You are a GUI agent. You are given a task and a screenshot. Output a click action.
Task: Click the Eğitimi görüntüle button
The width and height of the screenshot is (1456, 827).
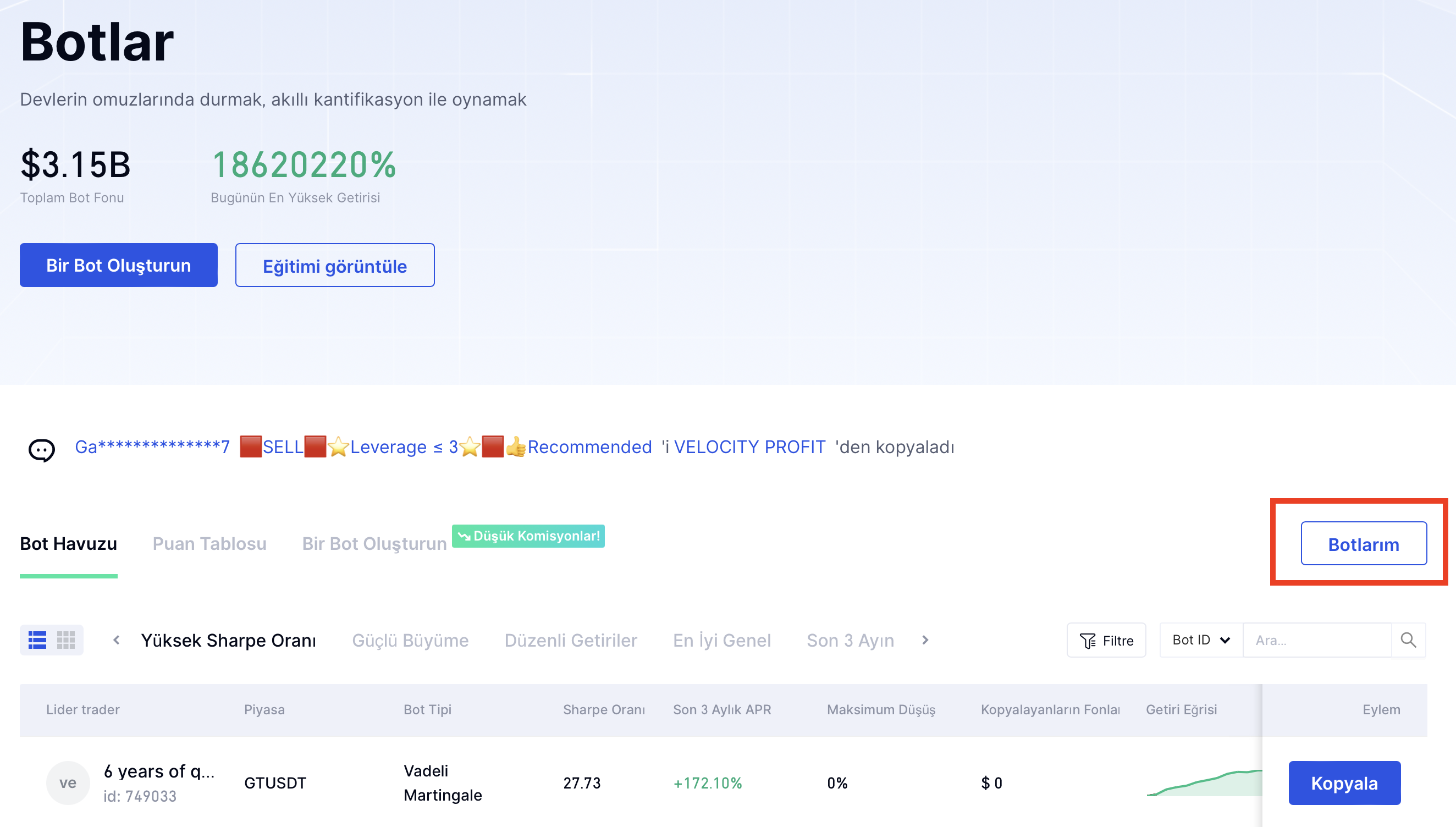pyautogui.click(x=334, y=265)
